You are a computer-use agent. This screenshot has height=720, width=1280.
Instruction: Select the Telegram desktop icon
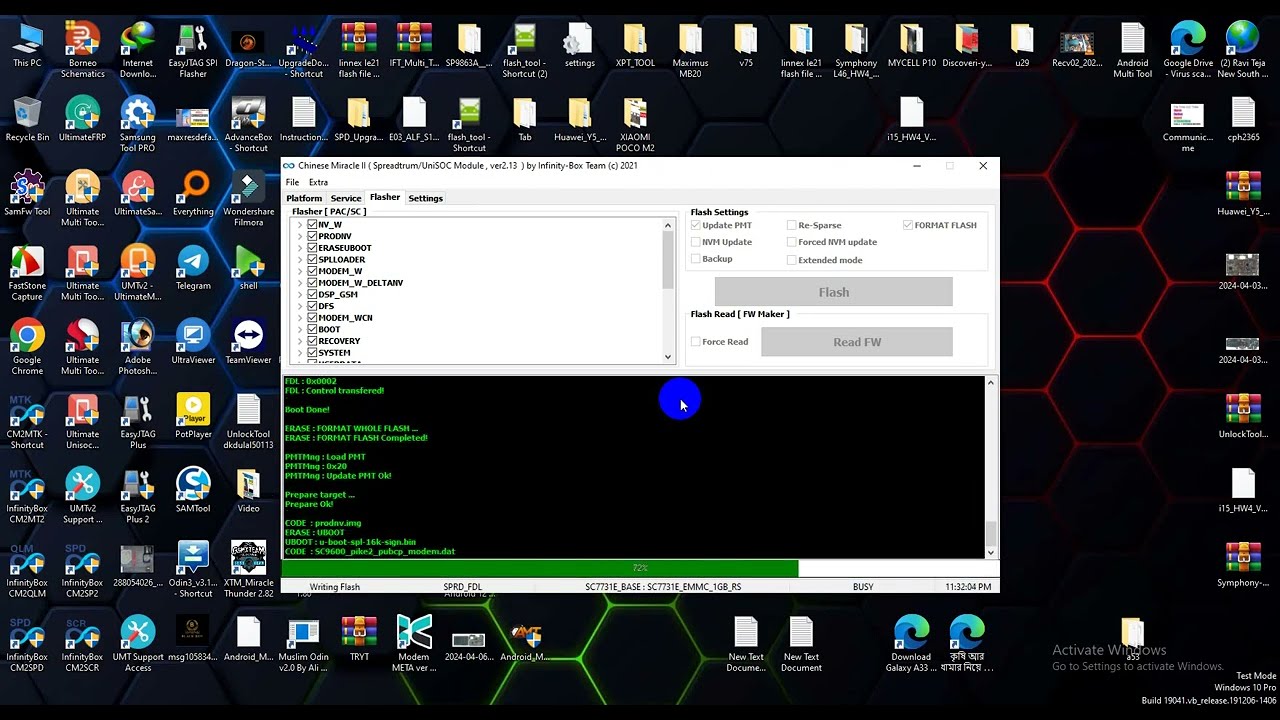193,267
